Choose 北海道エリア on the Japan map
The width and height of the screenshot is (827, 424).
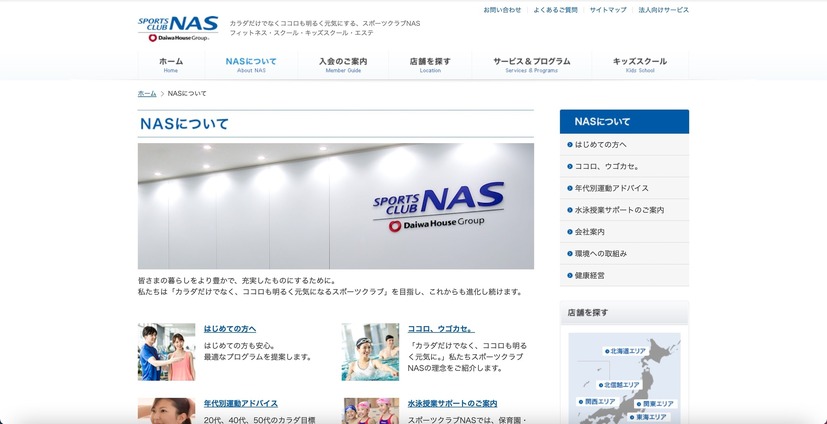point(628,351)
